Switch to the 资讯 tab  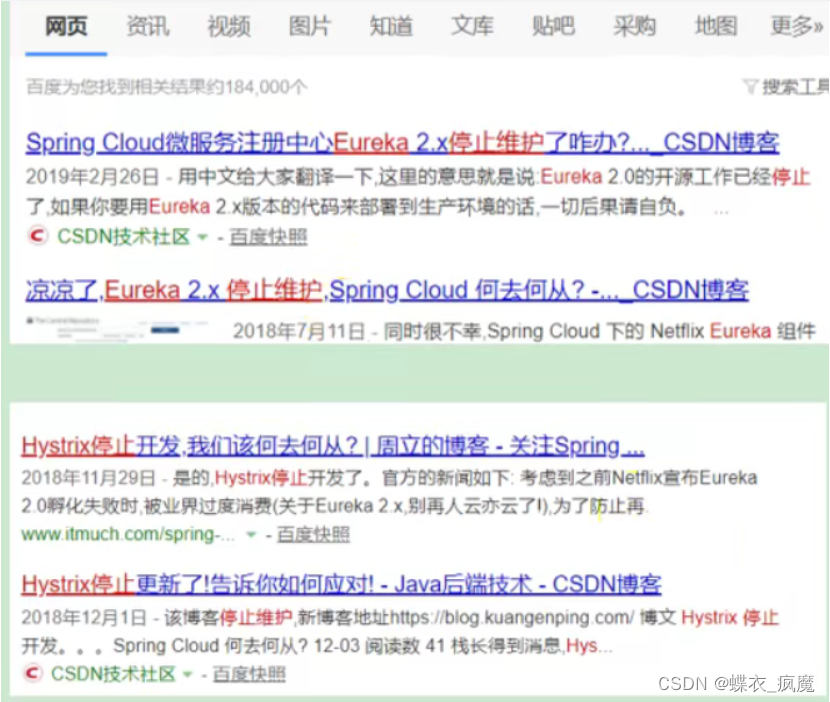click(148, 26)
